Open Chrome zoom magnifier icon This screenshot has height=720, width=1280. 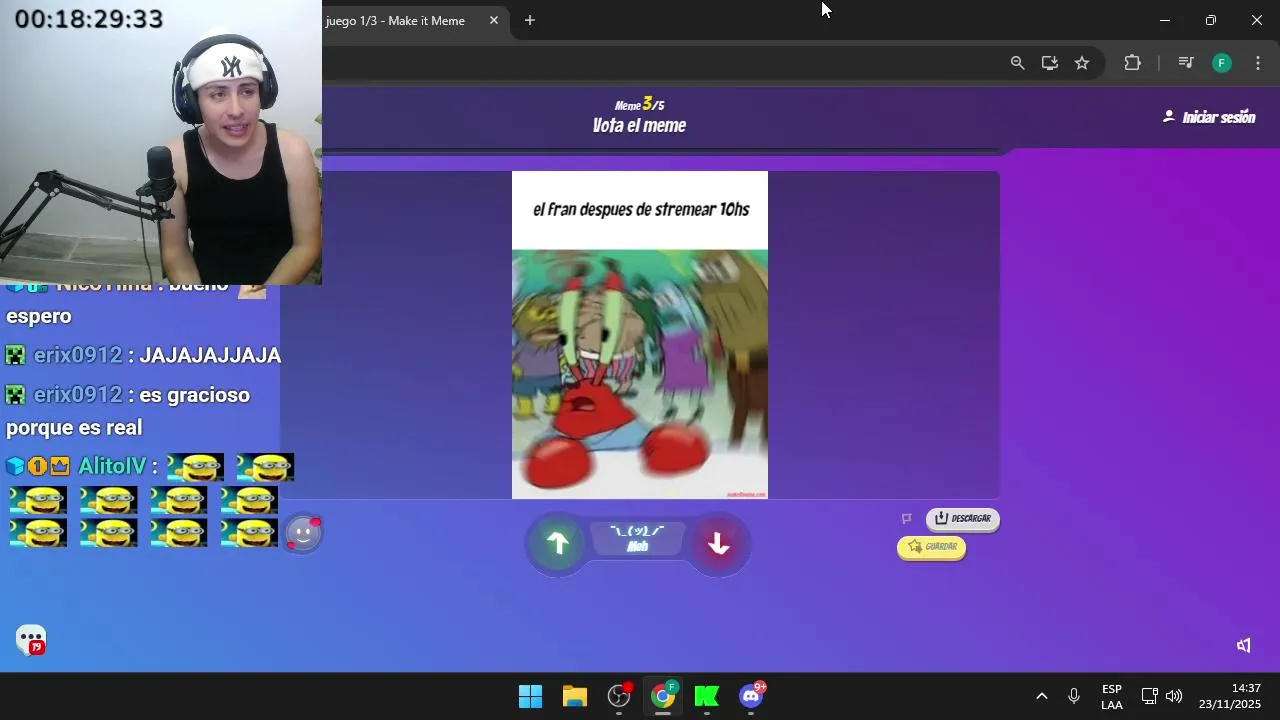tap(1017, 63)
